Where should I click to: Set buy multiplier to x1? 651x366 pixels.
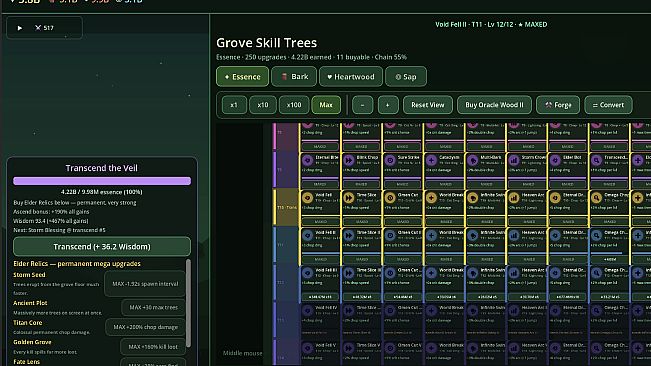click(x=234, y=105)
